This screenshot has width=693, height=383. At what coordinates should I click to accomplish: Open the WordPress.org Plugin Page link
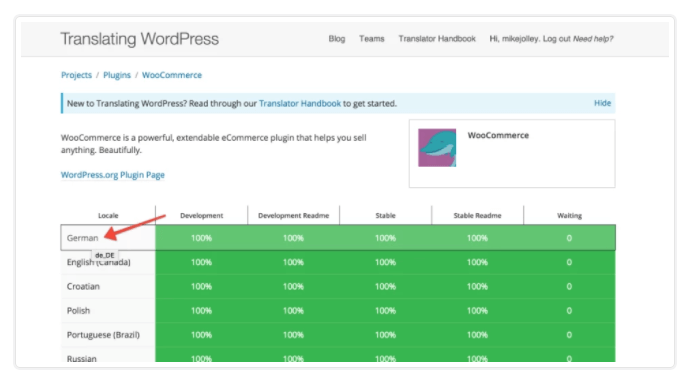point(113,175)
